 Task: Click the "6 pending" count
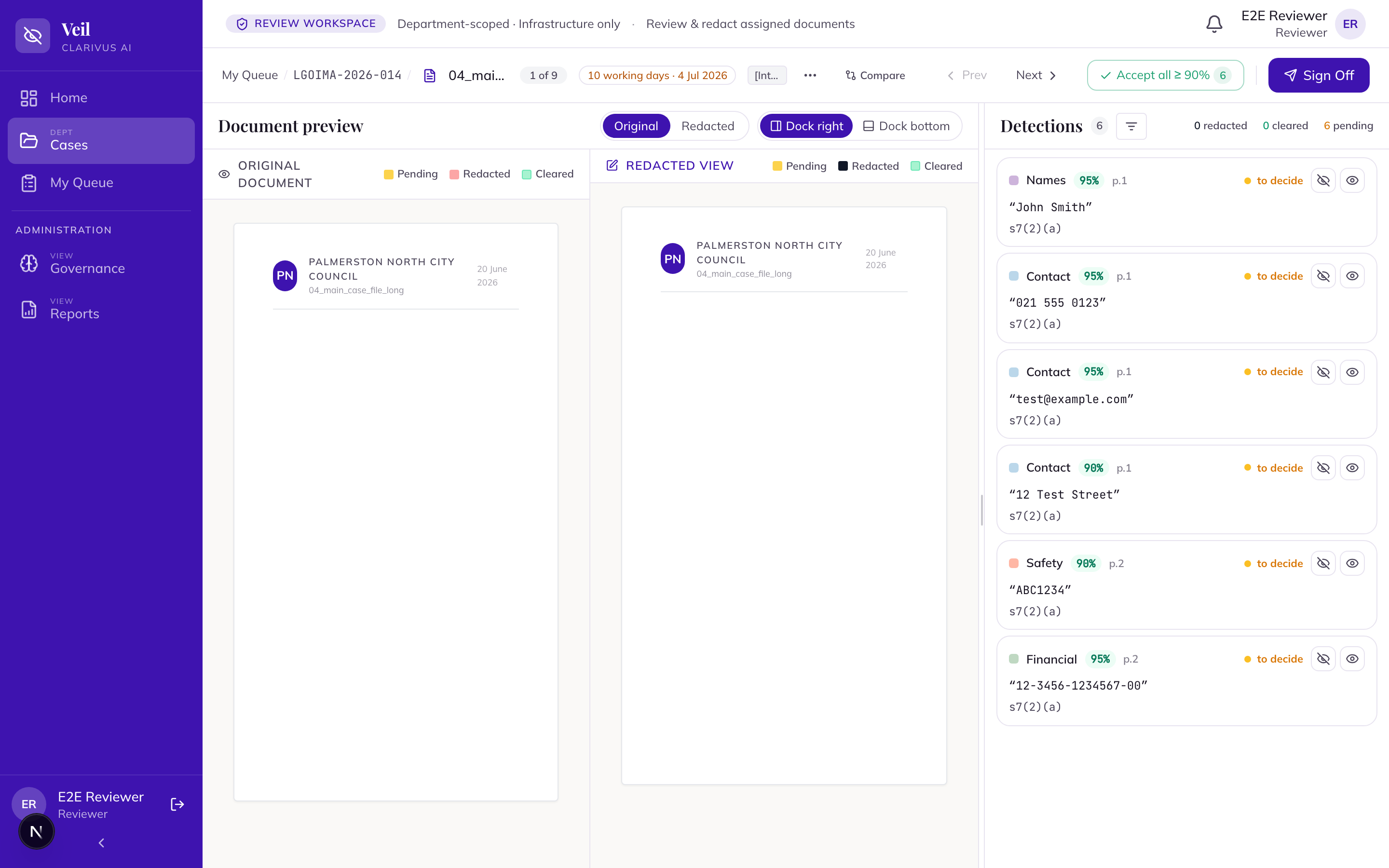[x=1348, y=126]
